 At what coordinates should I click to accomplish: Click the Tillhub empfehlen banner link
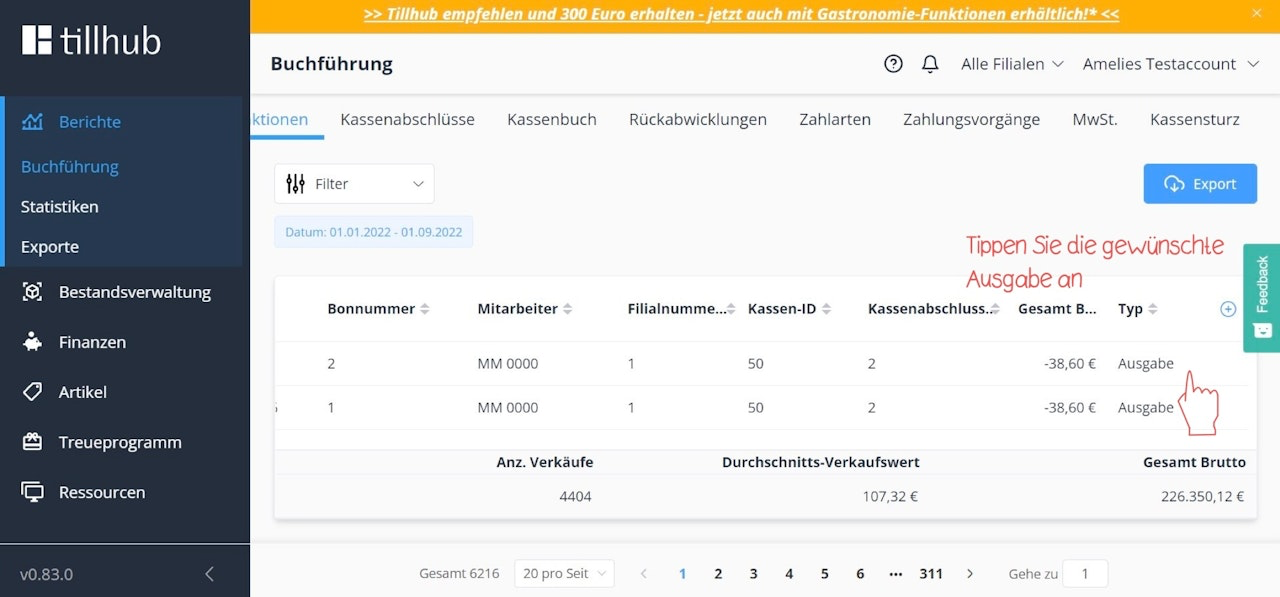click(x=741, y=14)
